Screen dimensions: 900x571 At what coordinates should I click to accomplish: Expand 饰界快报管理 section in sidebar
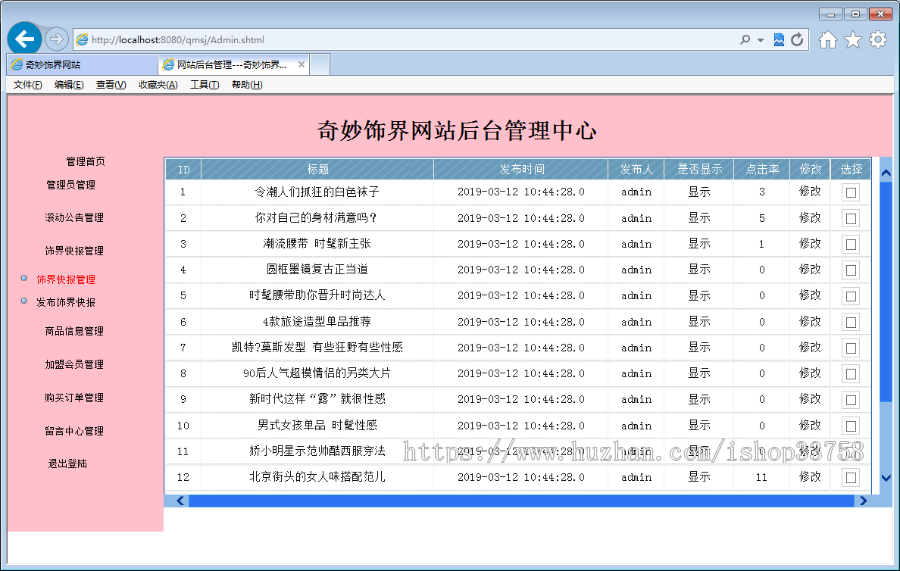click(x=74, y=251)
